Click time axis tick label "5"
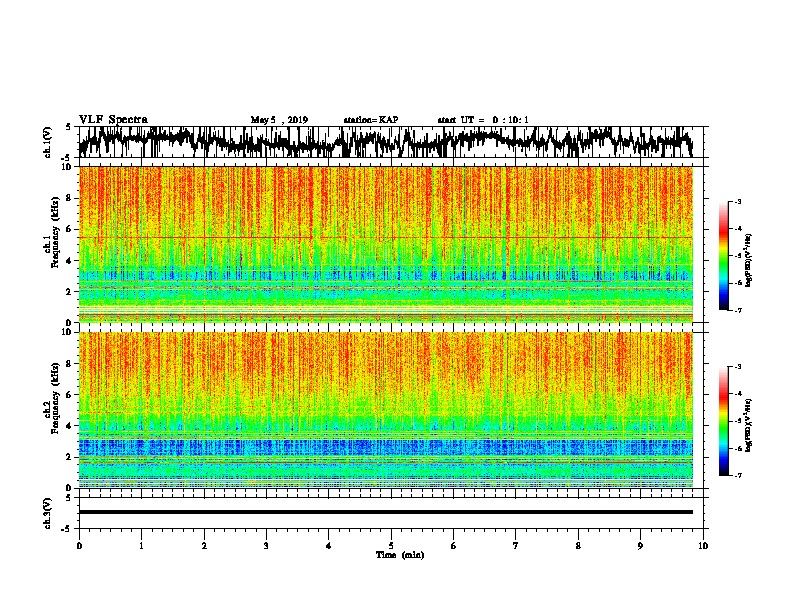The image size is (792, 612). [x=391, y=546]
